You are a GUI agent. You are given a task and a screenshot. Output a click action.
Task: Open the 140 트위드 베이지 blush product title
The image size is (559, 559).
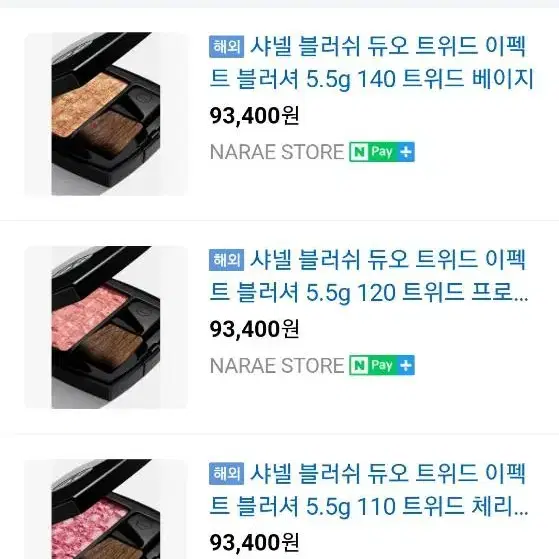pos(371,63)
